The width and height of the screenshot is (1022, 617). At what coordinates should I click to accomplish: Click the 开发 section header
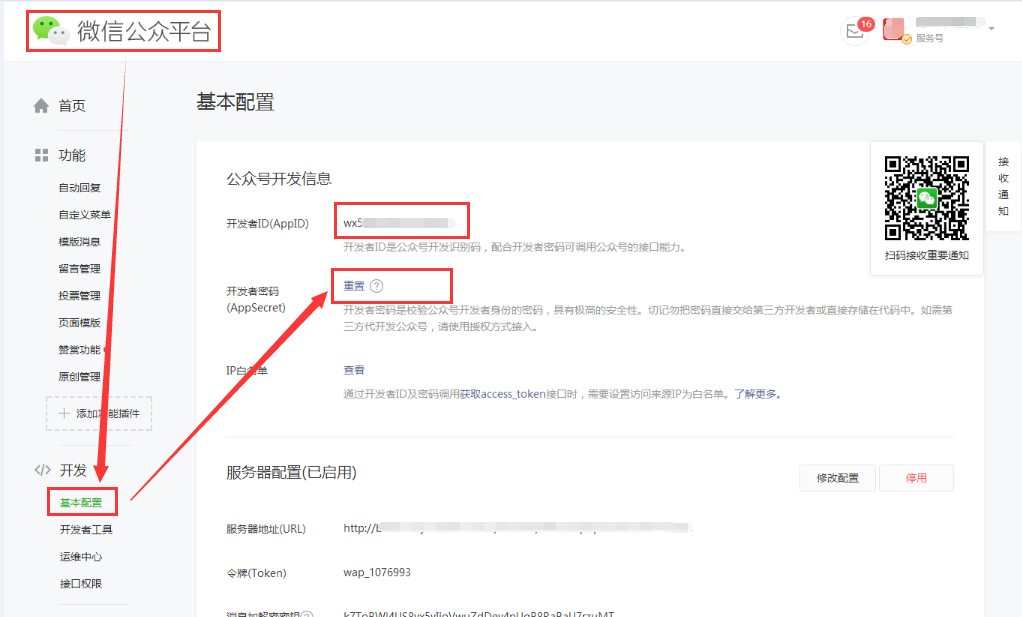click(73, 470)
